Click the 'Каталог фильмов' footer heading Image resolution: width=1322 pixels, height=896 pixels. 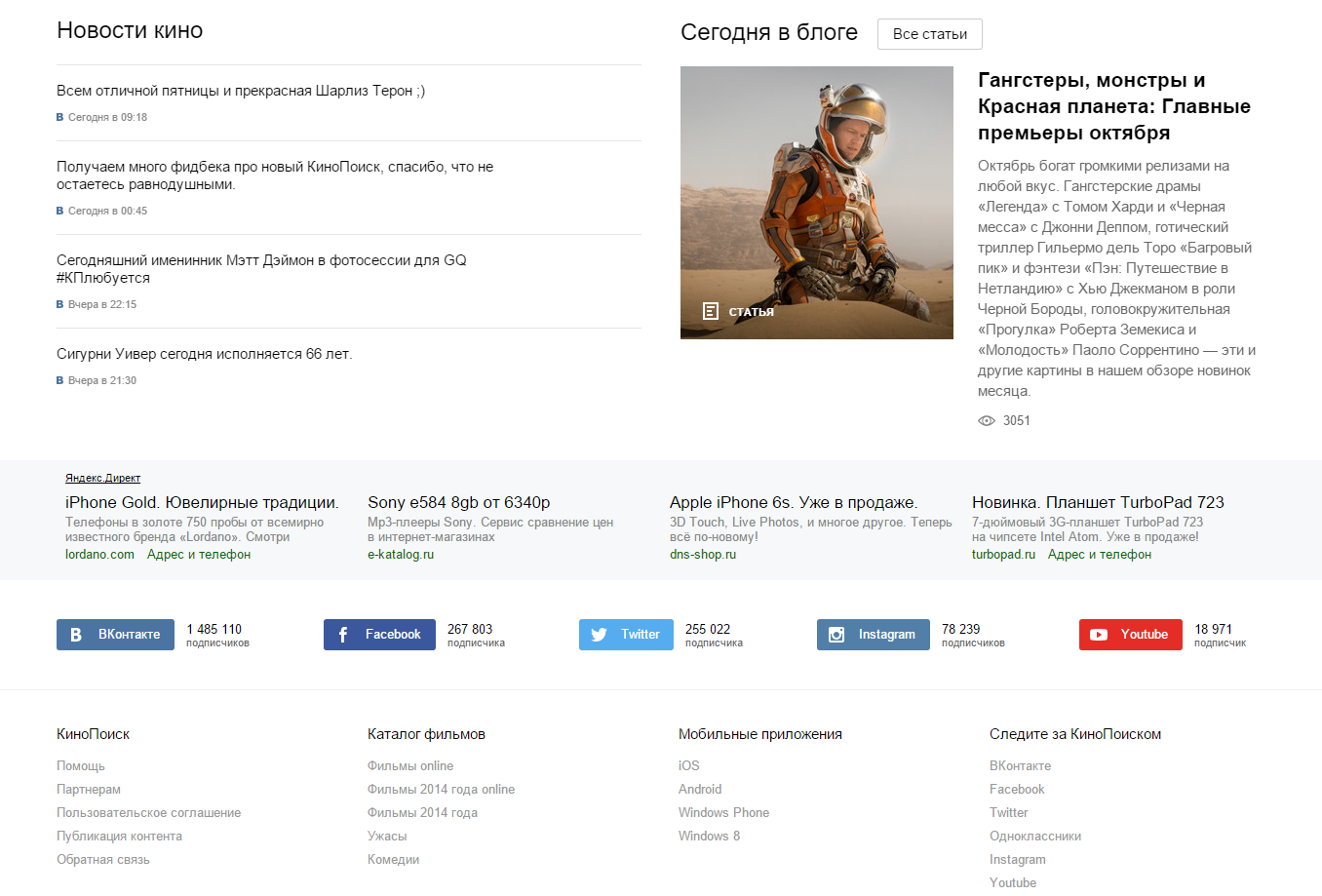[x=426, y=734]
